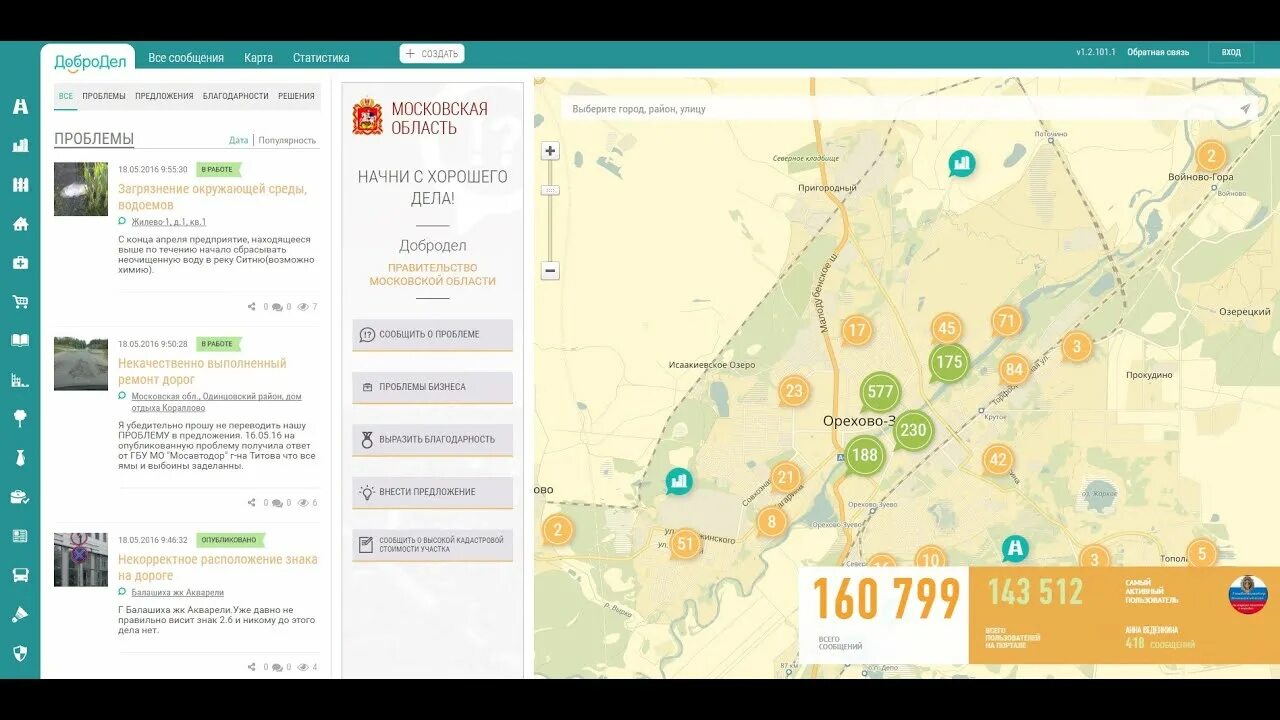Open the Обратная связь link
Image resolution: width=1280 pixels, height=720 pixels.
pyautogui.click(x=1158, y=52)
